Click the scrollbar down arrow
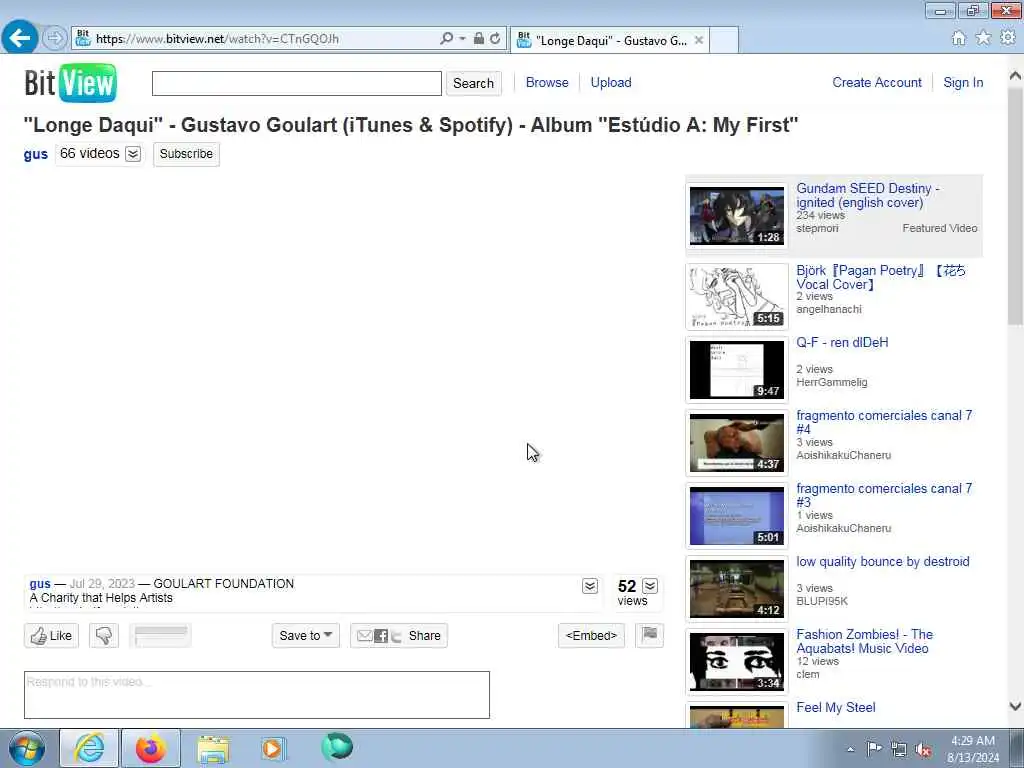1024x768 pixels. tap(1015, 706)
